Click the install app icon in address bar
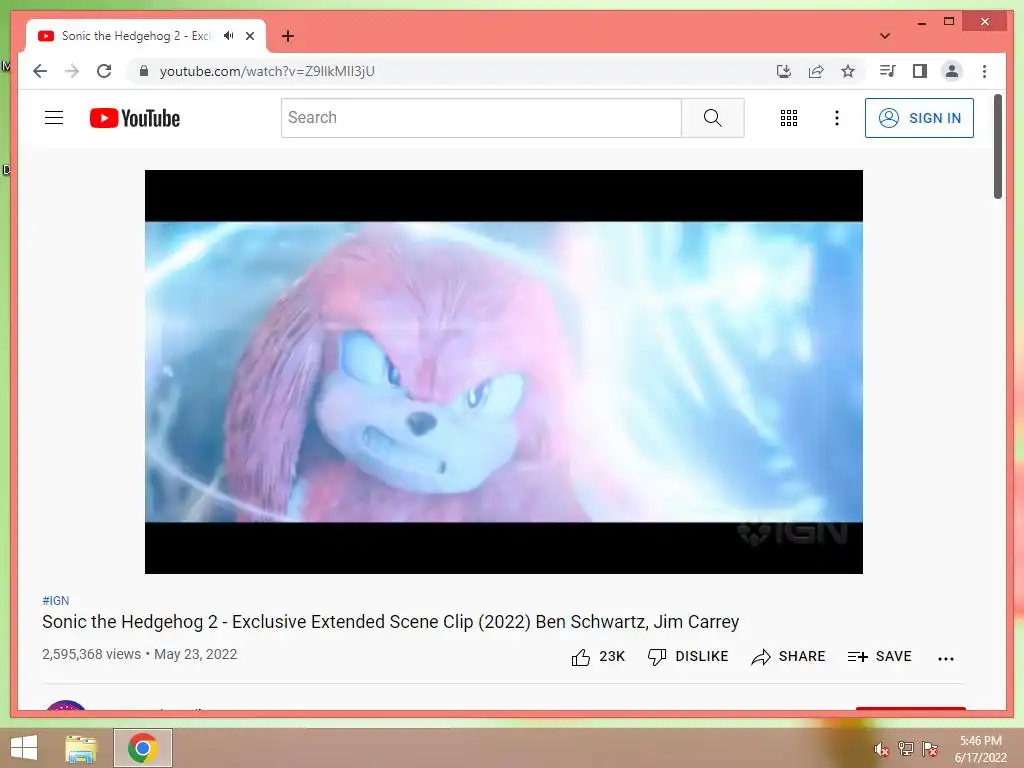This screenshot has height=768, width=1024. tap(784, 71)
